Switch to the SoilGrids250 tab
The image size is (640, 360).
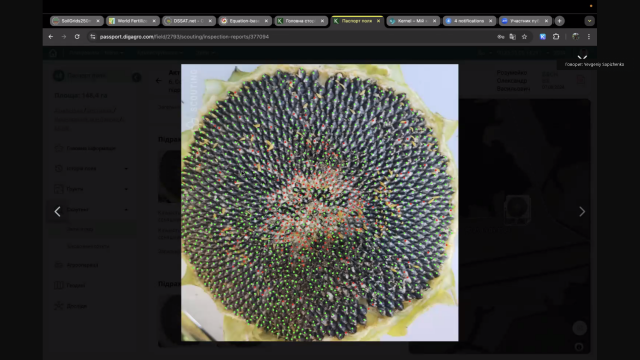point(76,21)
